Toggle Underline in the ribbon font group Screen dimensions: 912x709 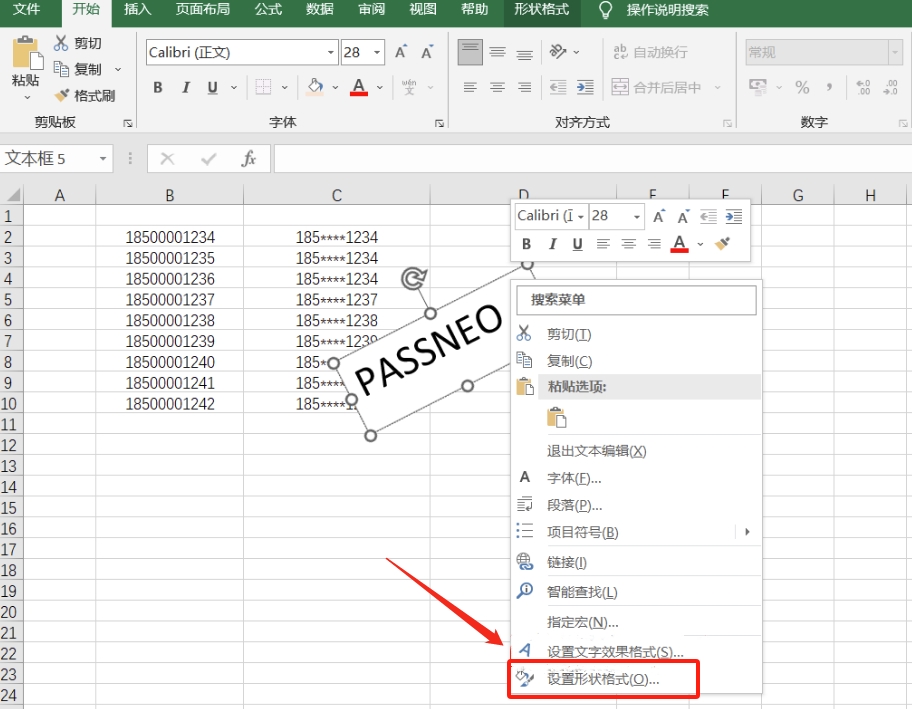tap(213, 88)
